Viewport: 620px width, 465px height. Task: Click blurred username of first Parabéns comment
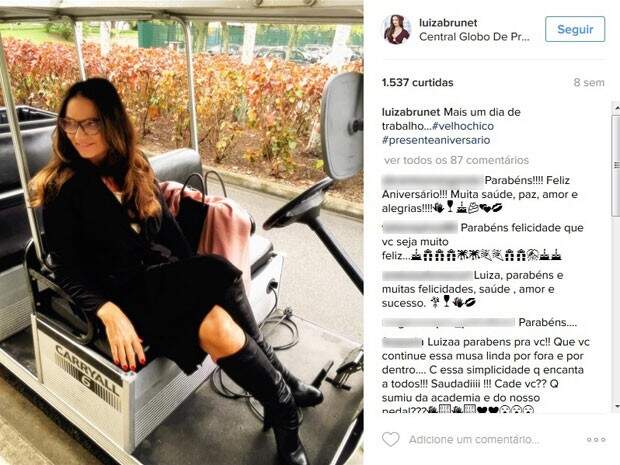tap(433, 181)
